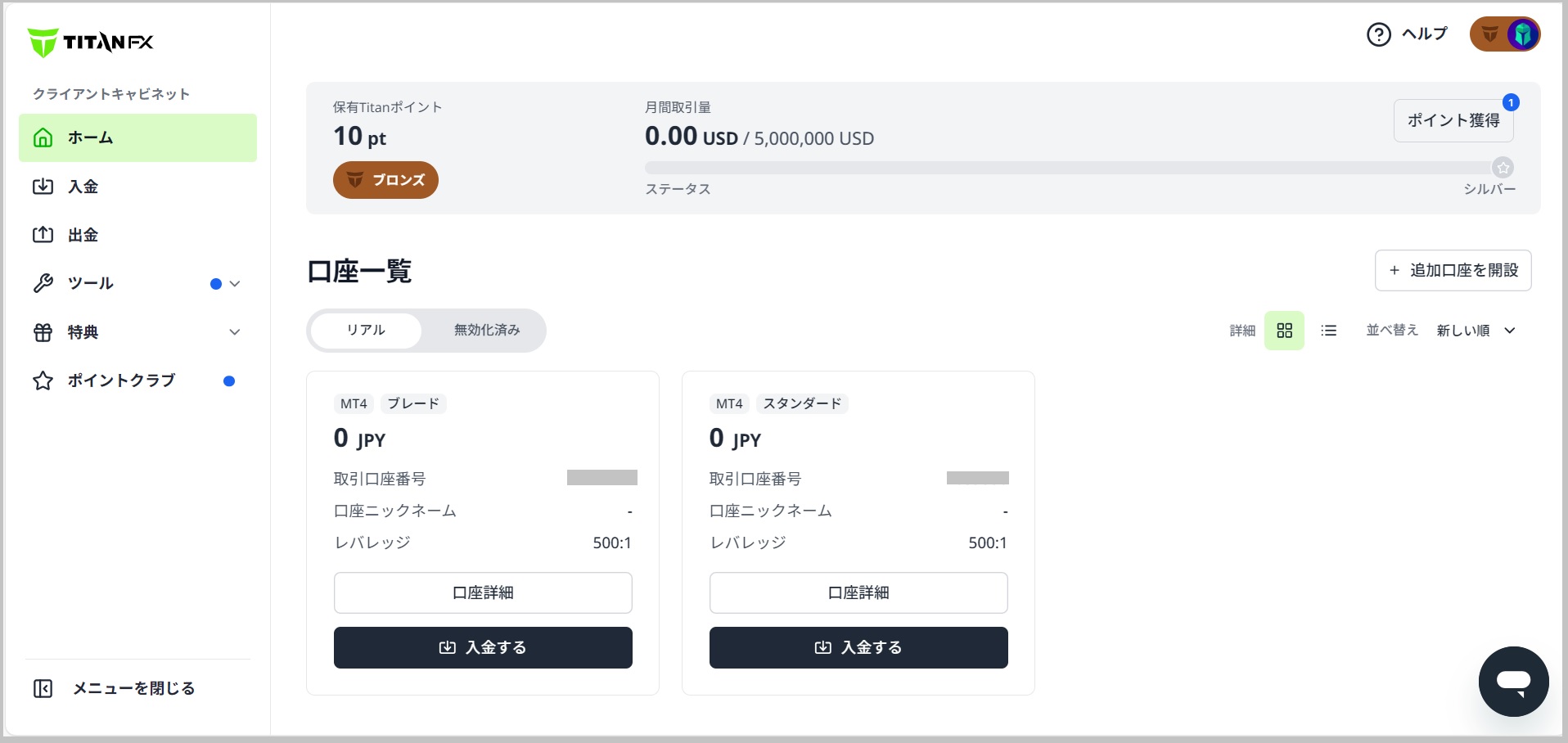This screenshot has height=743, width=1568.
Task: Select the deactivated accounts toggle option
Action: pos(487,330)
